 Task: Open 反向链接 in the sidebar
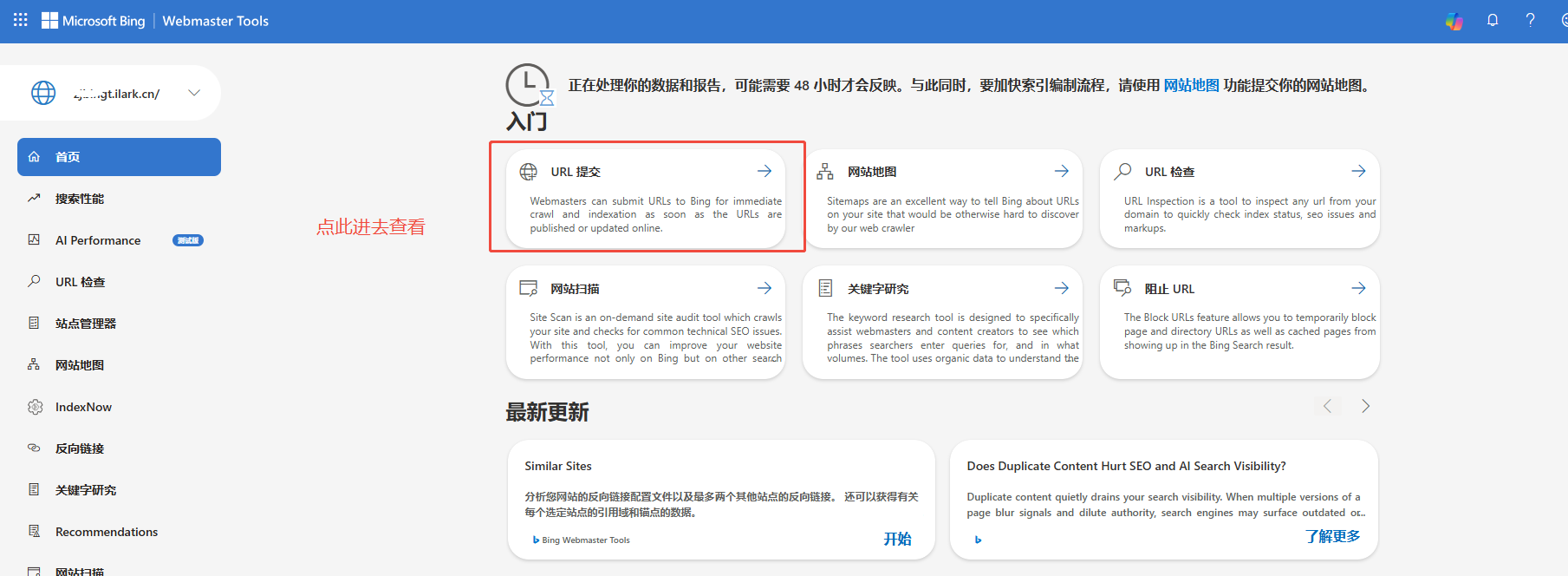point(119,448)
